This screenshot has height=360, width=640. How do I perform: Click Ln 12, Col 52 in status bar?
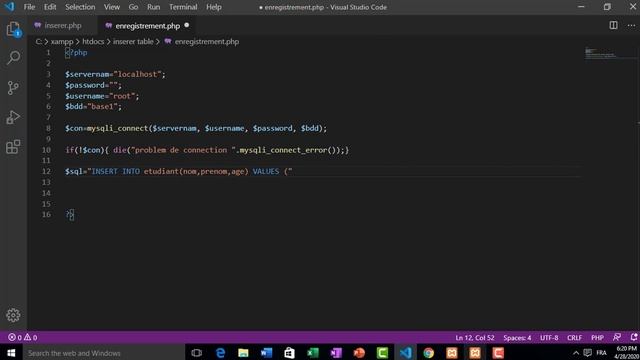[475, 338]
